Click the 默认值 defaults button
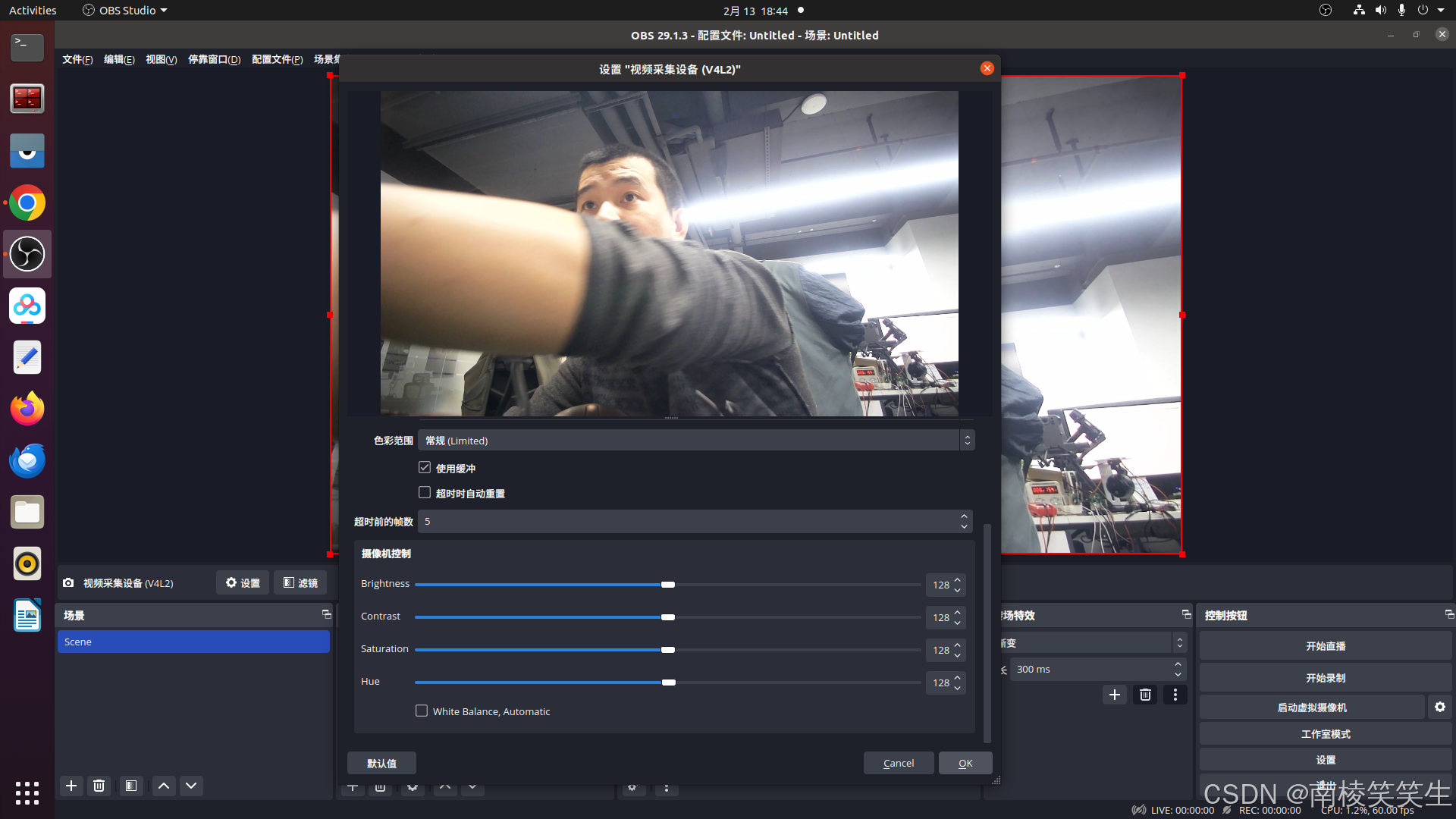 pyautogui.click(x=381, y=763)
